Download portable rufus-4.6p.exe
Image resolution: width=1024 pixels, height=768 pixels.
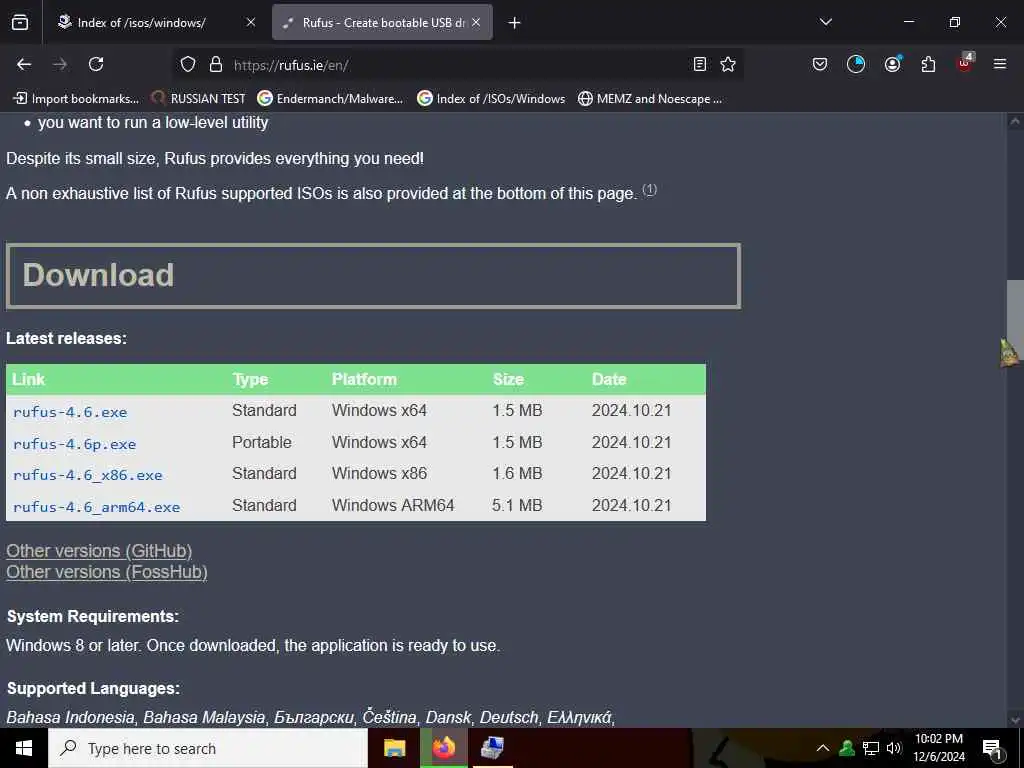click(74, 444)
